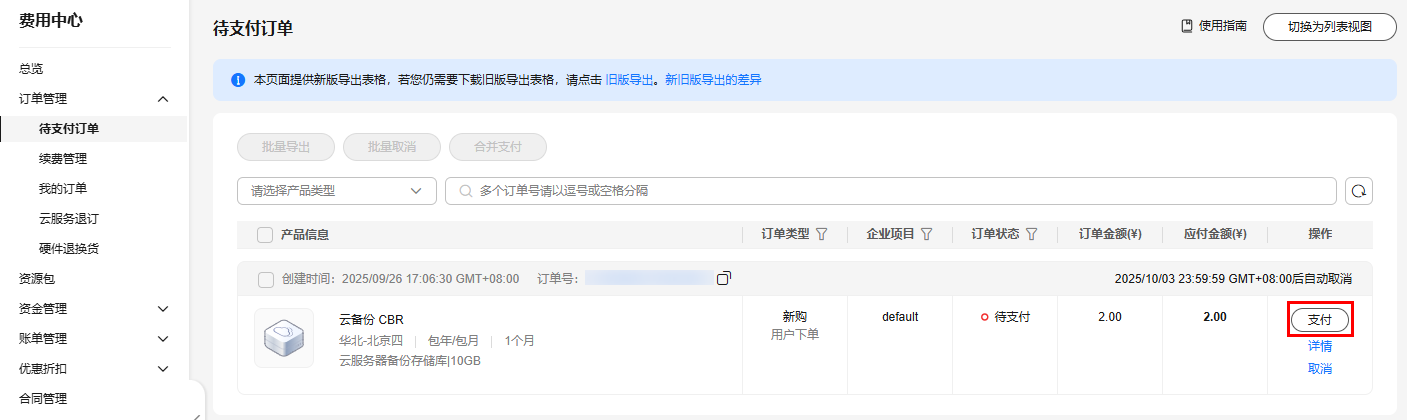The width and height of the screenshot is (1407, 420).
Task: Tick the select-all checkbox beside 产品信息
Action: 265,235
